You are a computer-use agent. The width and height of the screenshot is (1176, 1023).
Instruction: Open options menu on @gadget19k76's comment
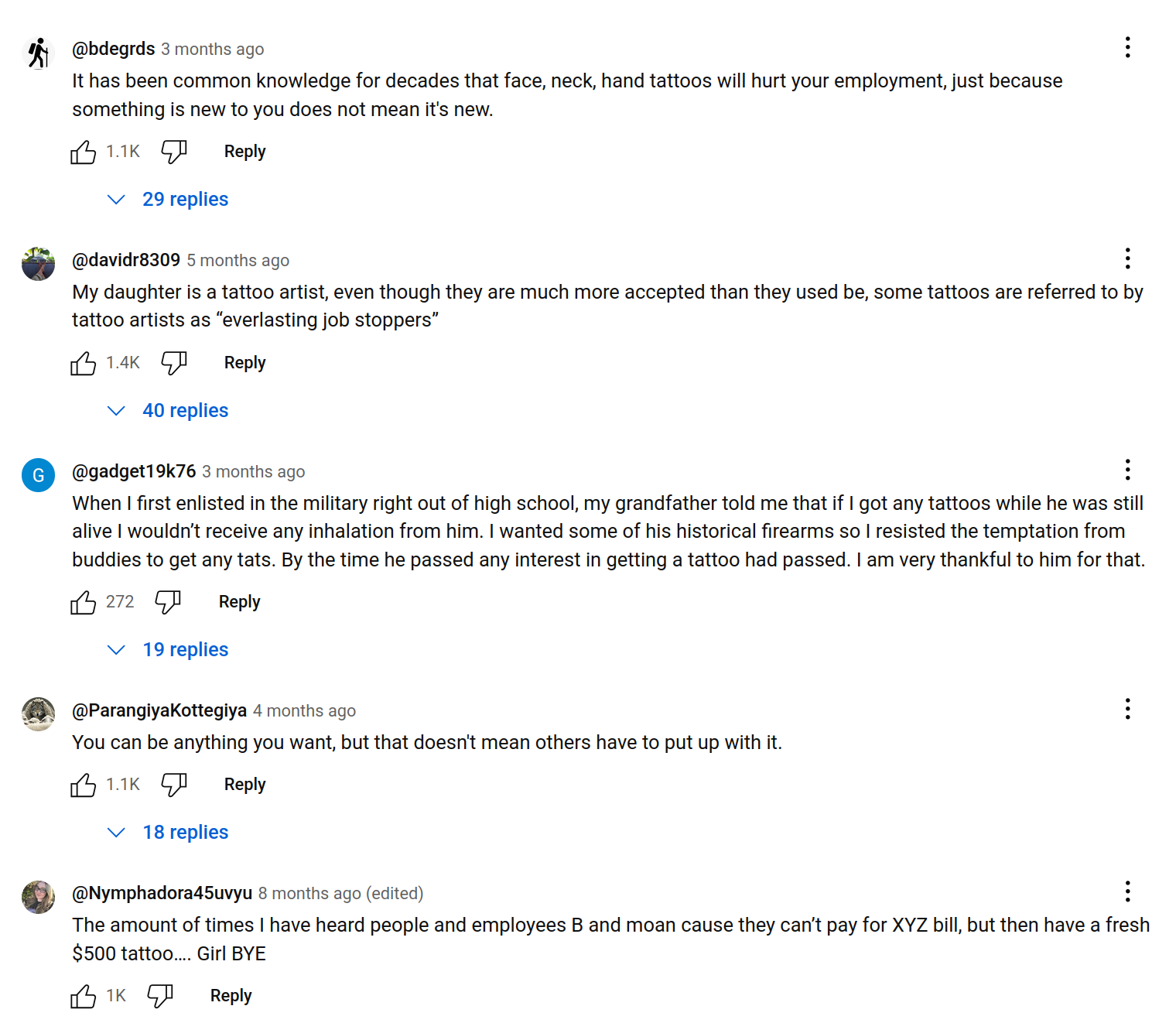point(1127,470)
